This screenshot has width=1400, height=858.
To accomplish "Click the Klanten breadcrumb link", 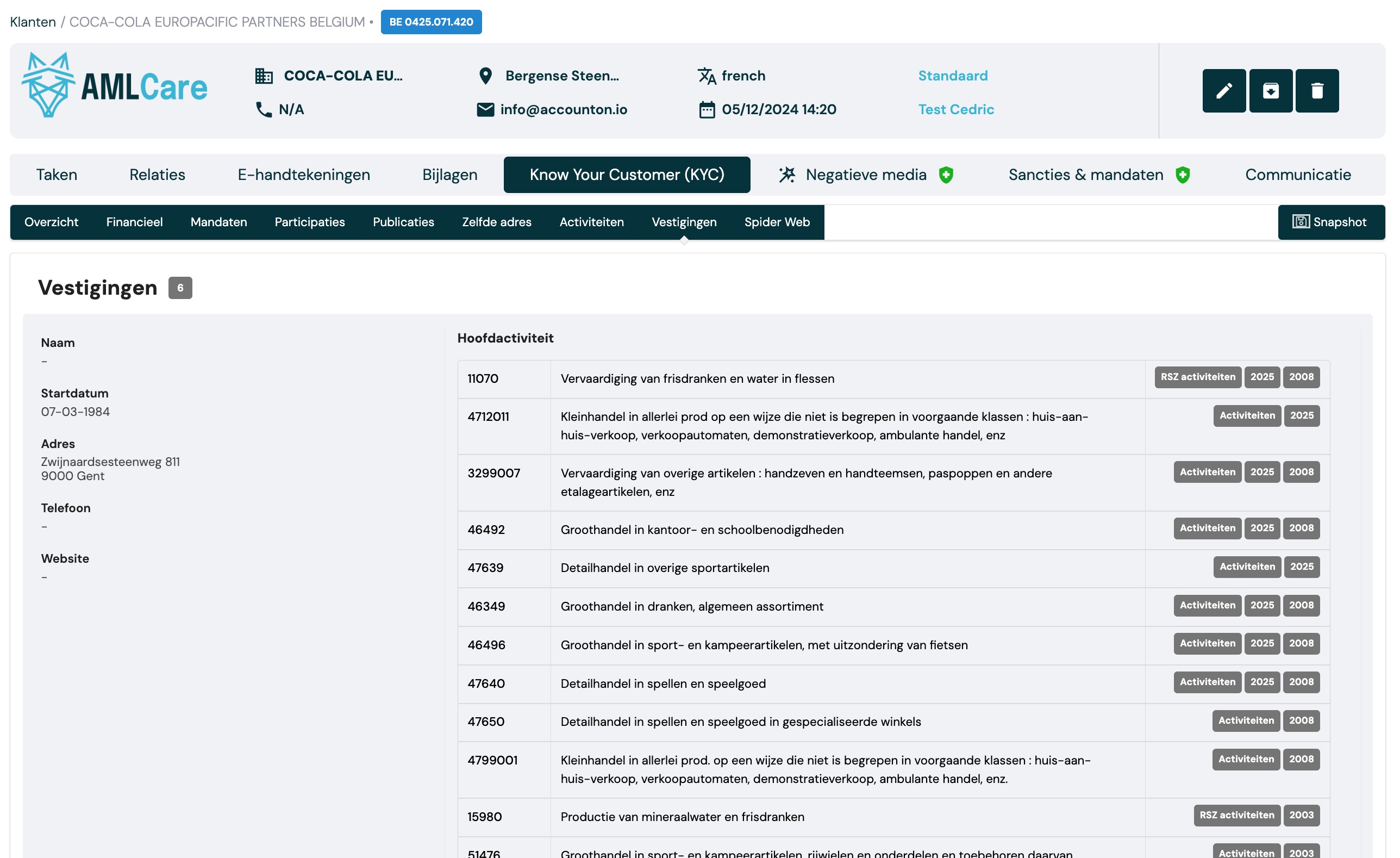I will click(33, 22).
